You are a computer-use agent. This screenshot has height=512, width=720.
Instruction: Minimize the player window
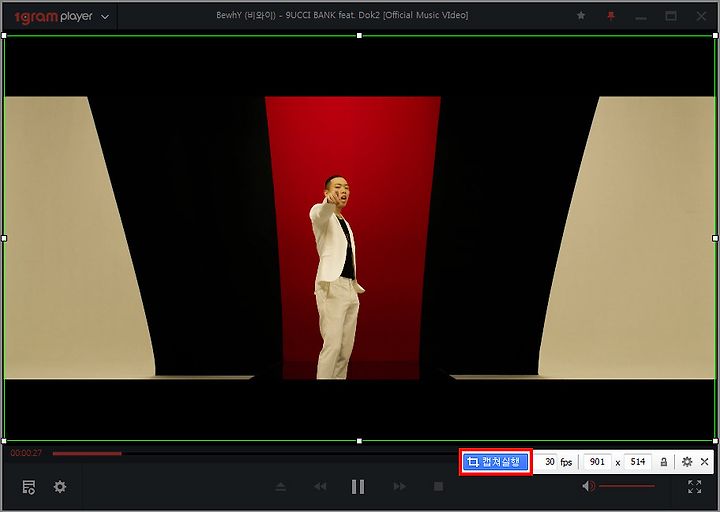coord(641,18)
